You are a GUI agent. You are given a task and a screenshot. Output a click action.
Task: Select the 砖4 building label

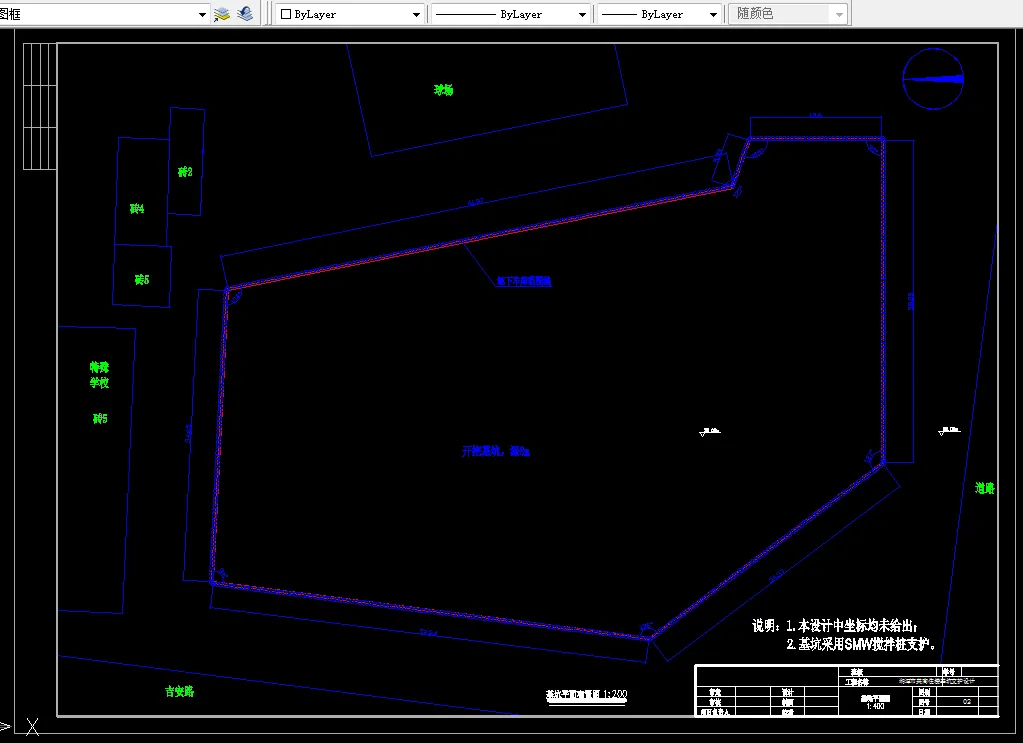pos(137,209)
